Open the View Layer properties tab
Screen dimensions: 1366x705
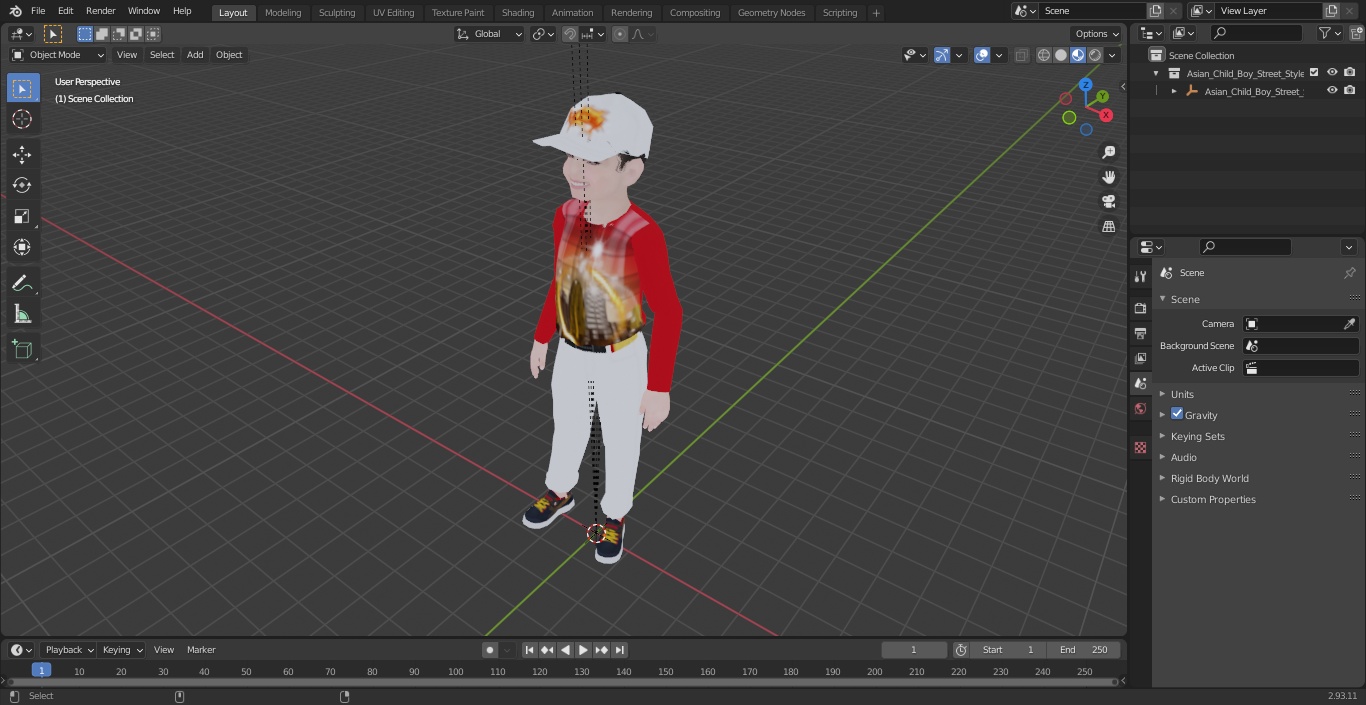tap(1140, 358)
